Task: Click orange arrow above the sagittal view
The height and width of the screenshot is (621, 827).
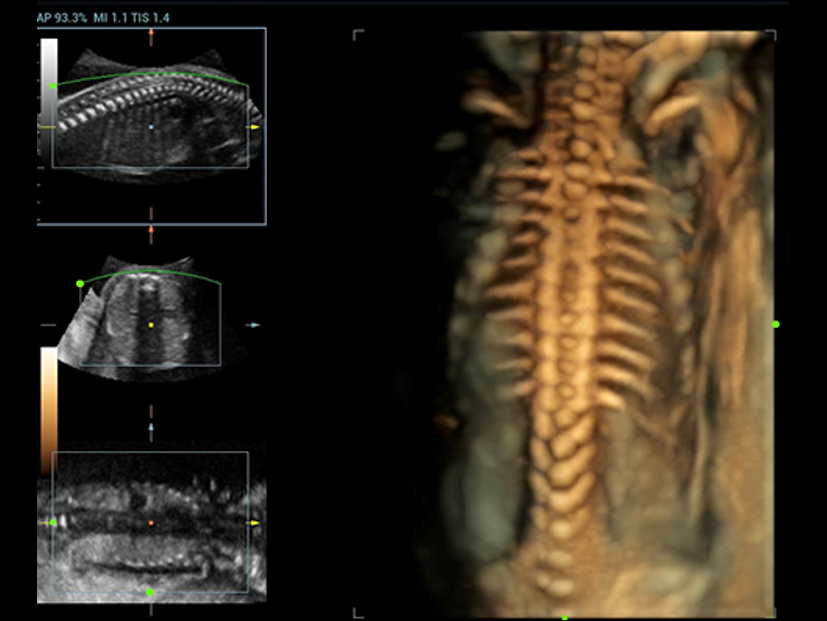Action: click(x=151, y=34)
